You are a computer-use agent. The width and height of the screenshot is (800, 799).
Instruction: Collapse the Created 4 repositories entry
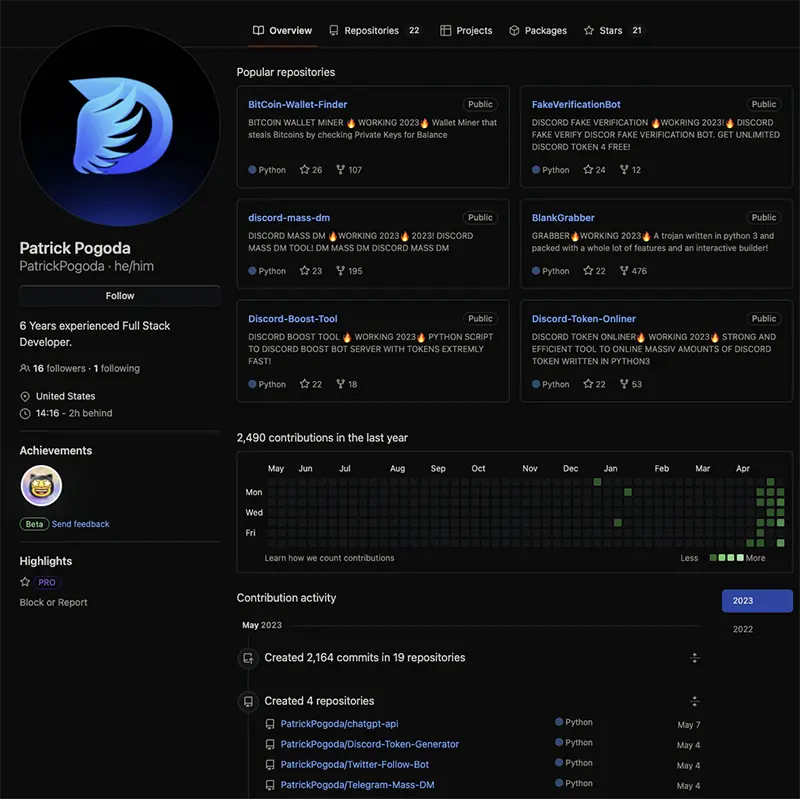coord(694,701)
